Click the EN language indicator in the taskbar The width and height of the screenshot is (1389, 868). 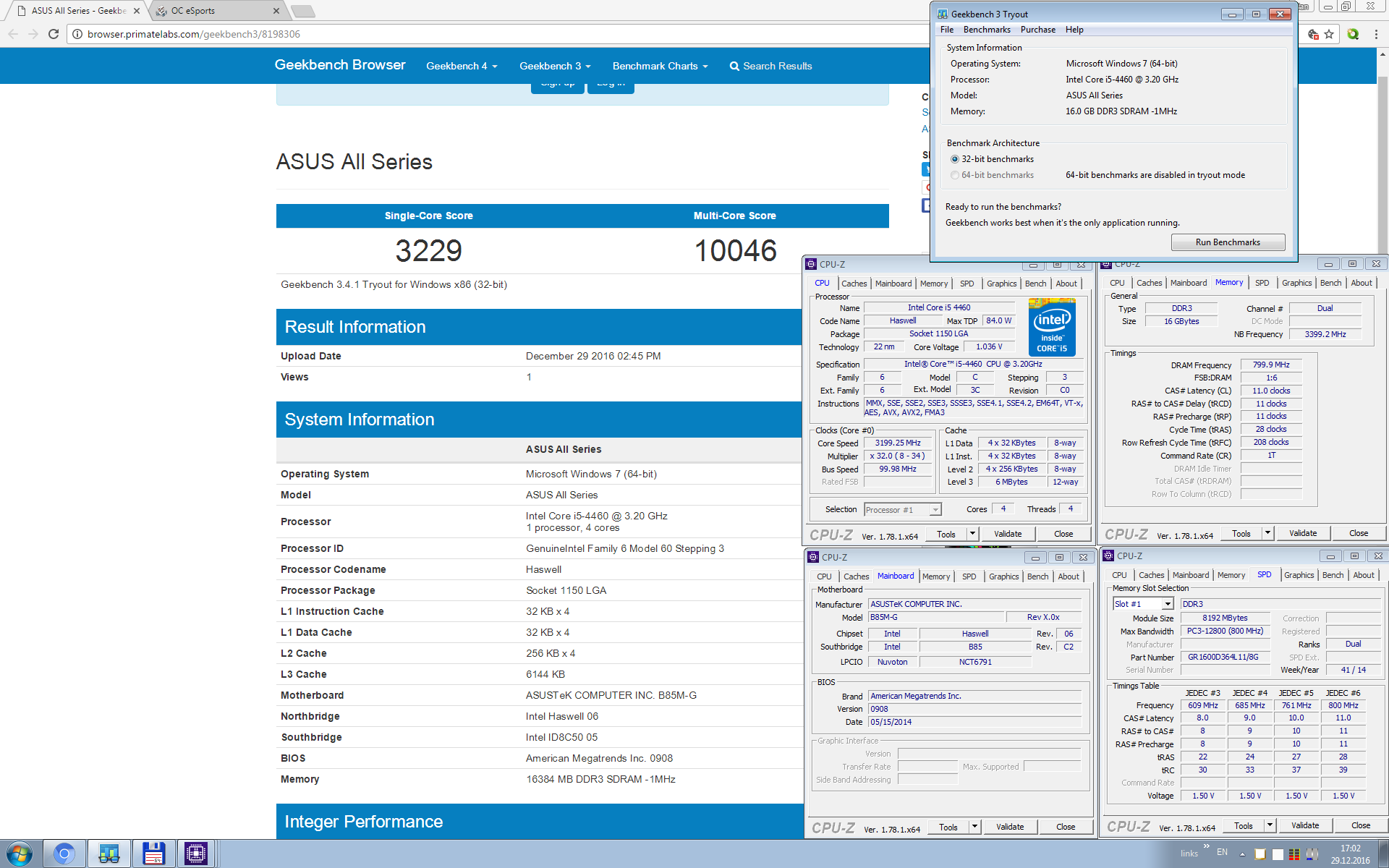pos(1222,852)
